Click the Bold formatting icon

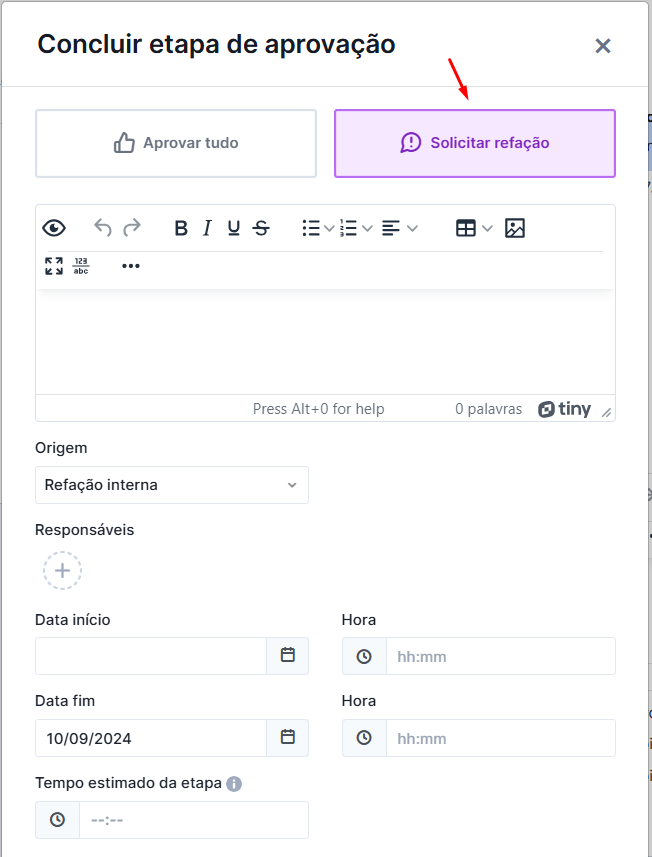181,228
